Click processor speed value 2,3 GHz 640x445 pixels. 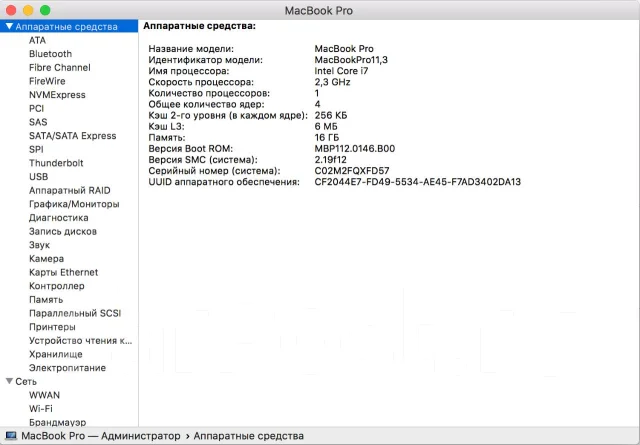332,82
